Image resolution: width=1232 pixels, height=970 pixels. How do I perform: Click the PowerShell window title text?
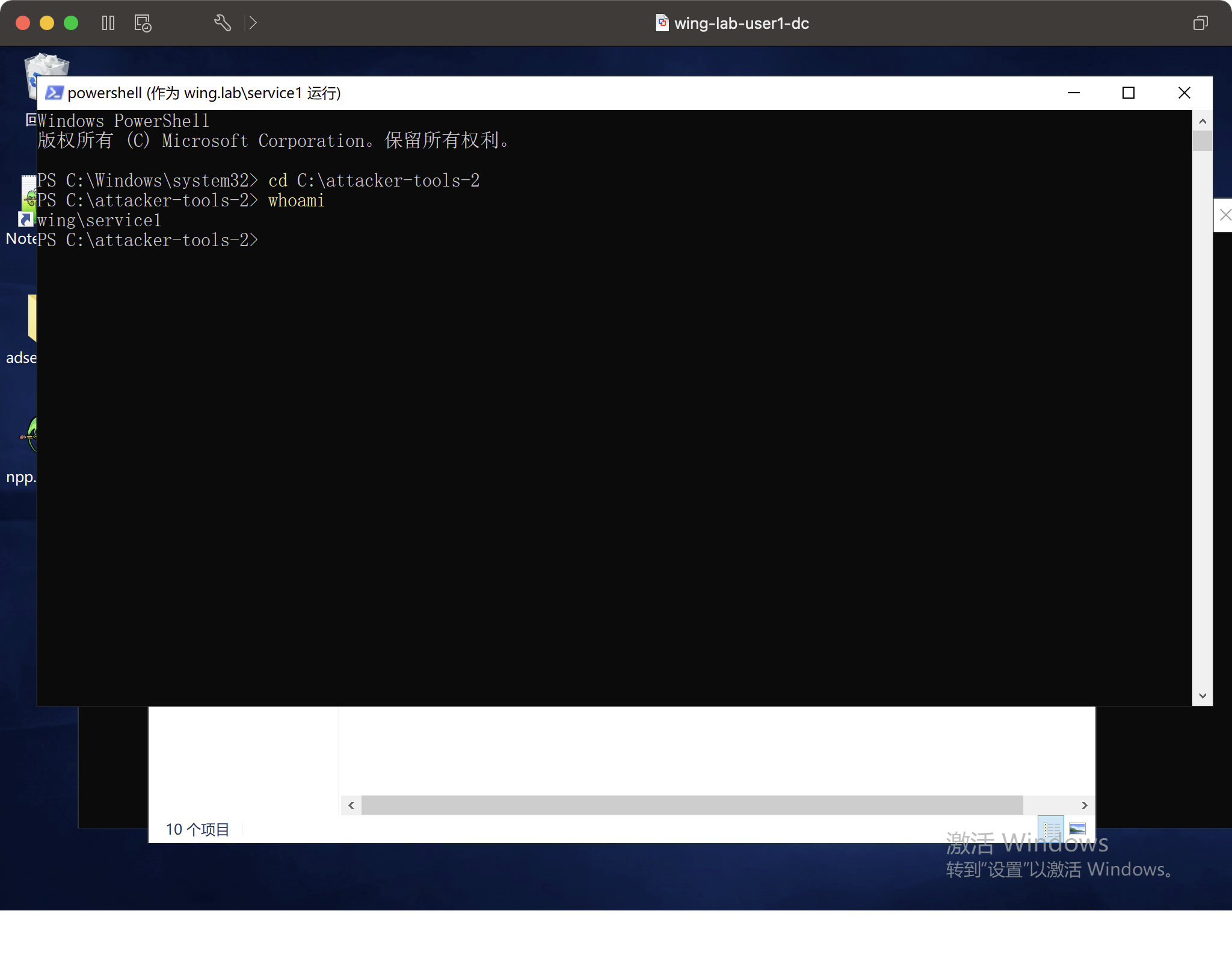(x=204, y=93)
